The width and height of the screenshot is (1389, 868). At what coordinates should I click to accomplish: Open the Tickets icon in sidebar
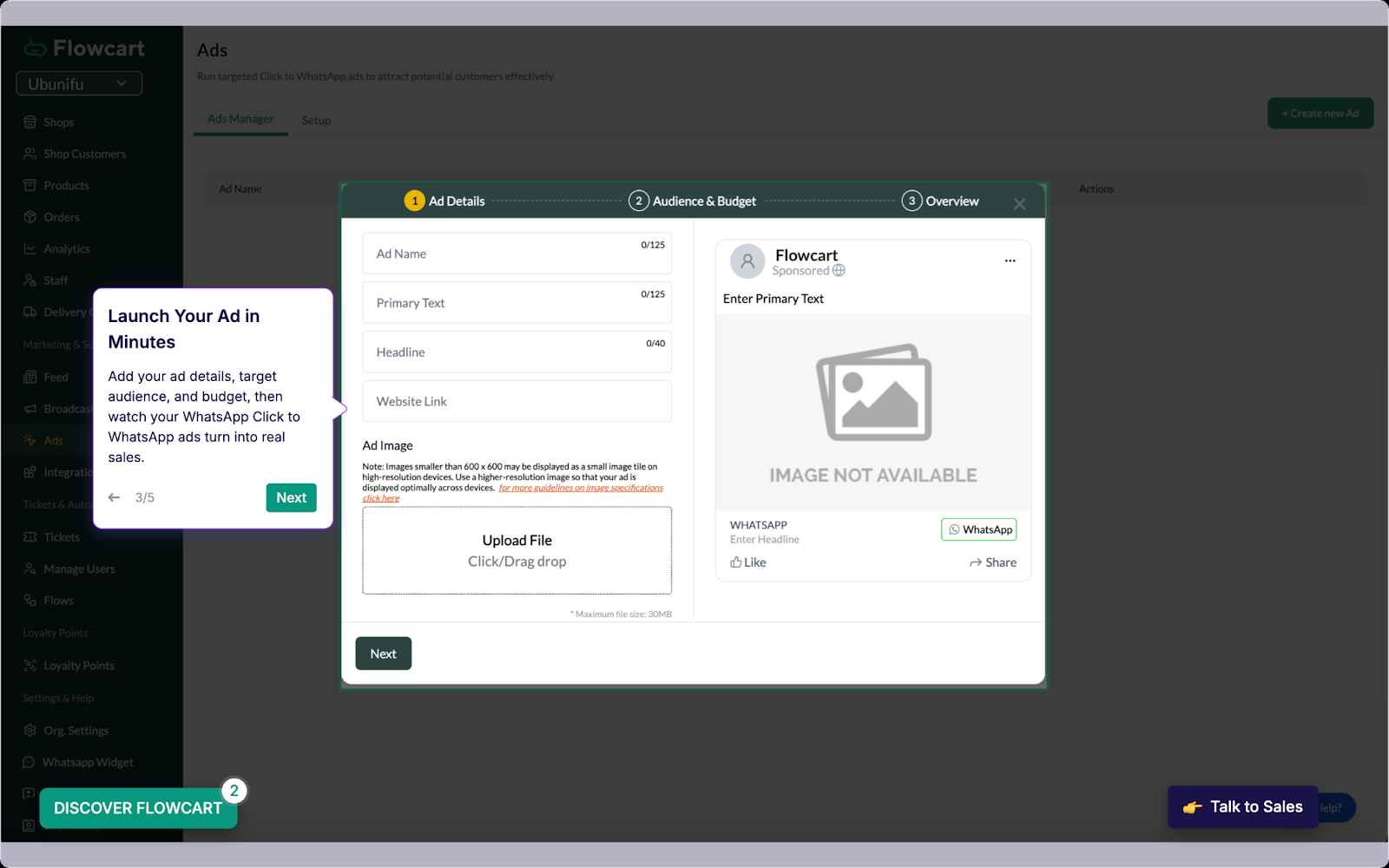click(30, 537)
